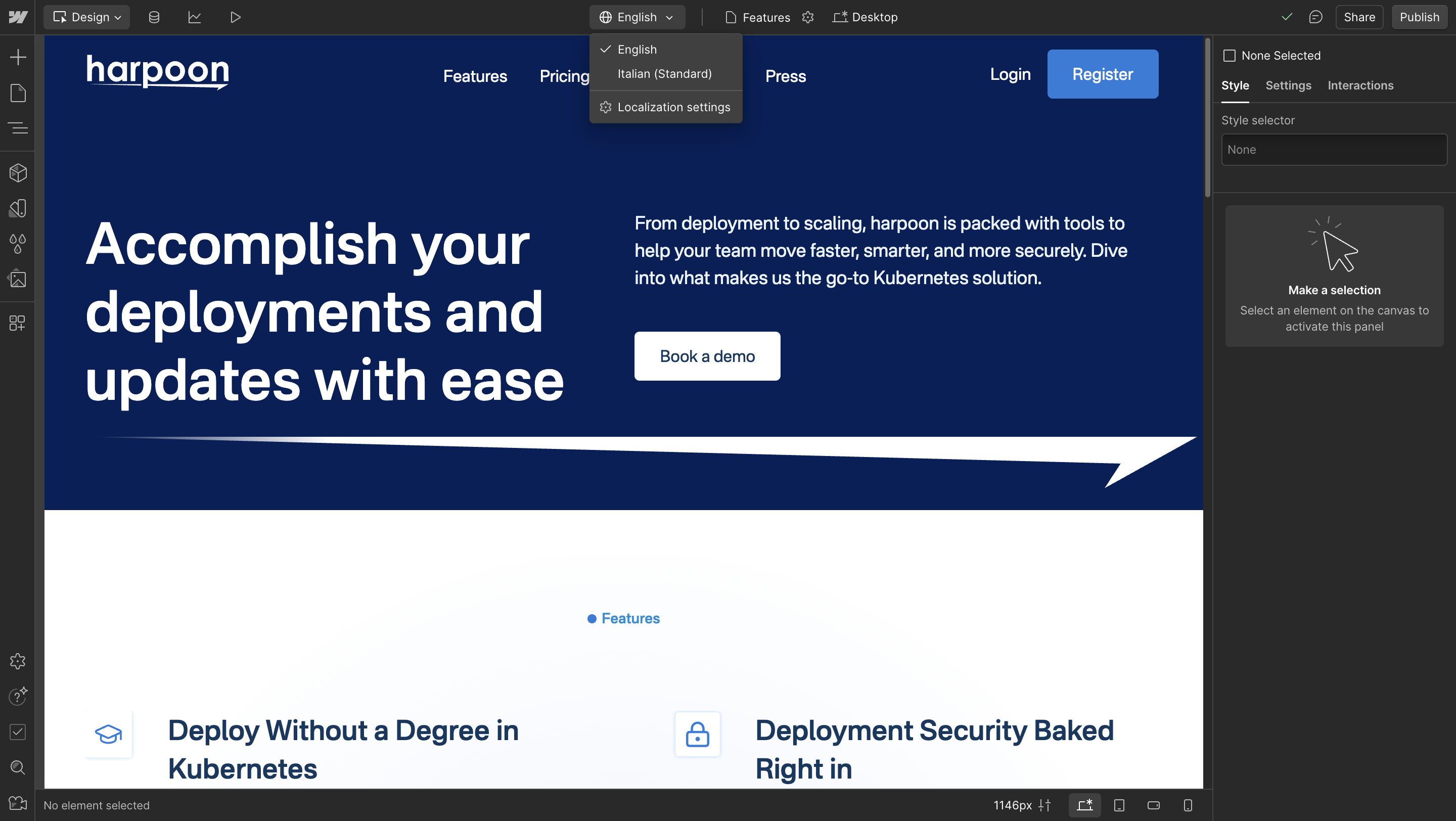Open the Help and AI assistant icon
1456x821 pixels.
coord(18,696)
